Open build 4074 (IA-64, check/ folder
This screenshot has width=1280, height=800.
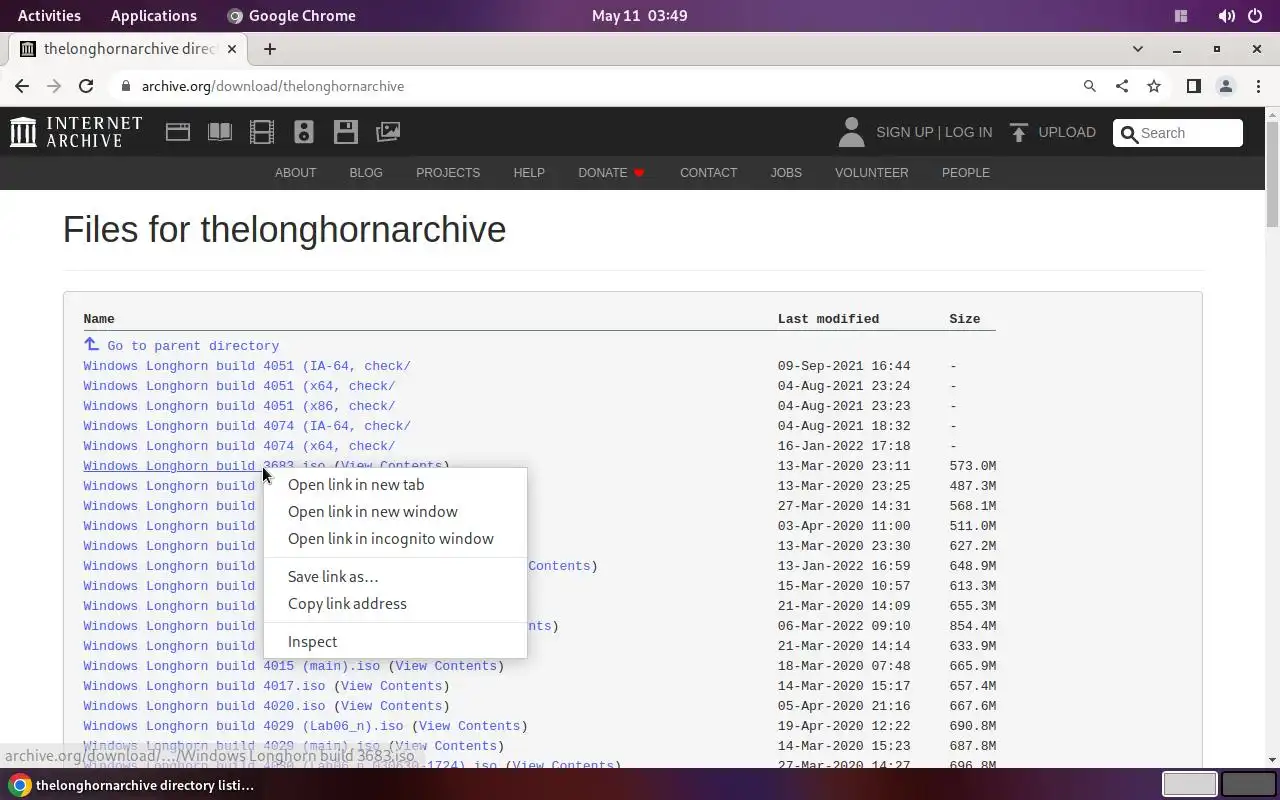click(247, 426)
